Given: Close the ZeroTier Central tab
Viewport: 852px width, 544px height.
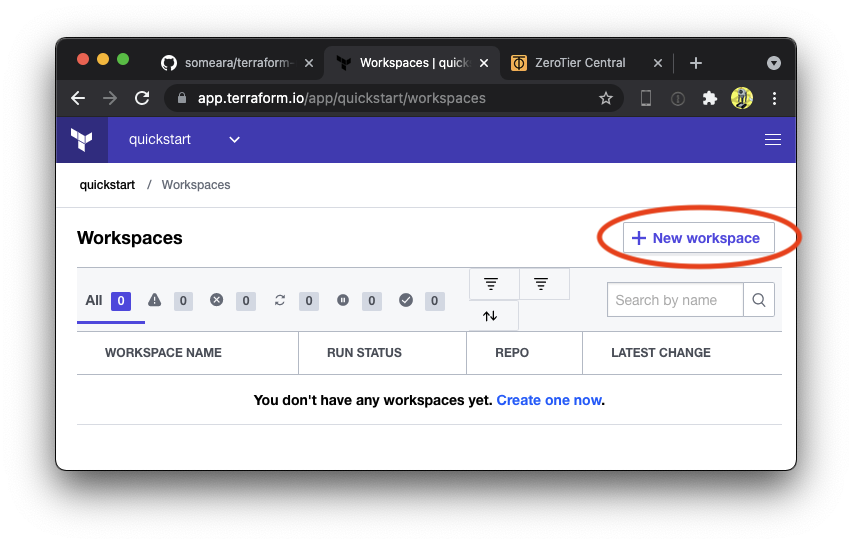Looking at the screenshot, I should [657, 63].
